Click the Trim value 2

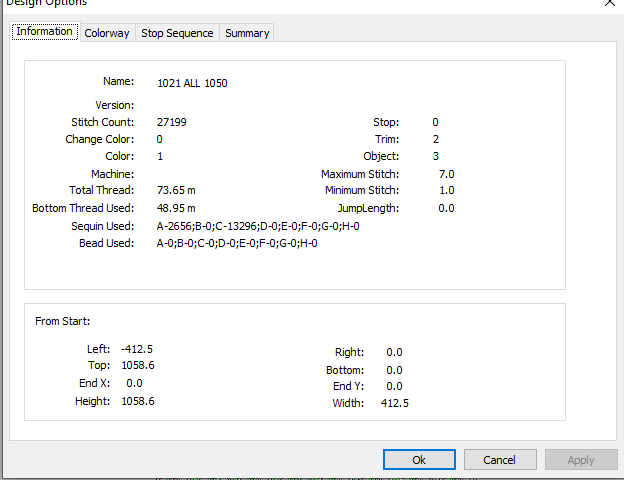tap(436, 139)
